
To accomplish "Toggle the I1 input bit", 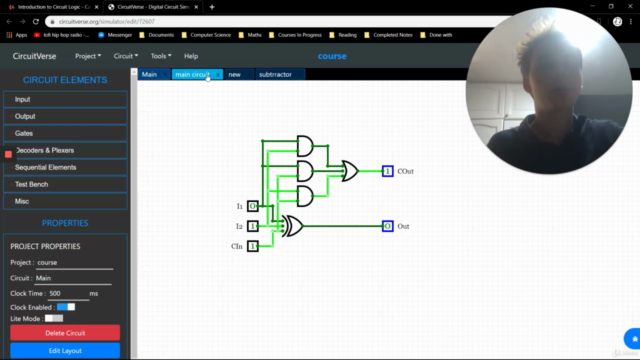I will pos(253,206).
